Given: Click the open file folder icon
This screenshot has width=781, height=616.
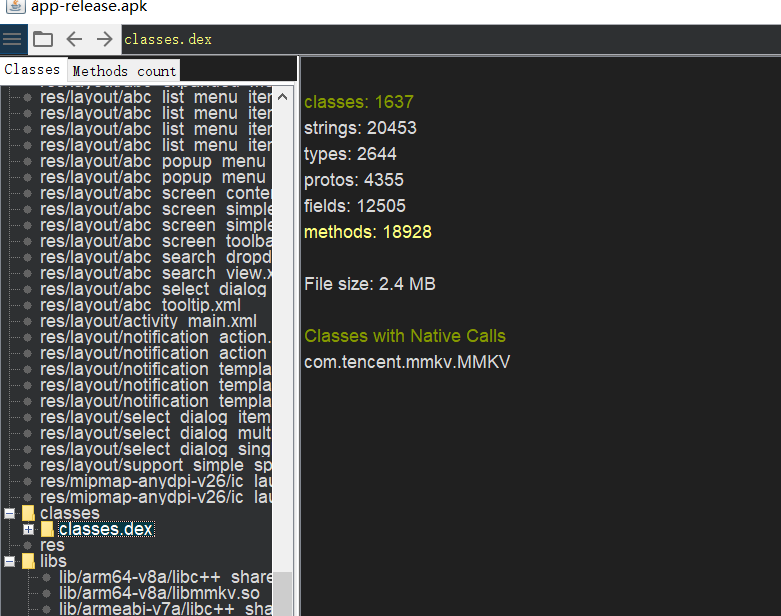Looking at the screenshot, I should (x=43, y=39).
